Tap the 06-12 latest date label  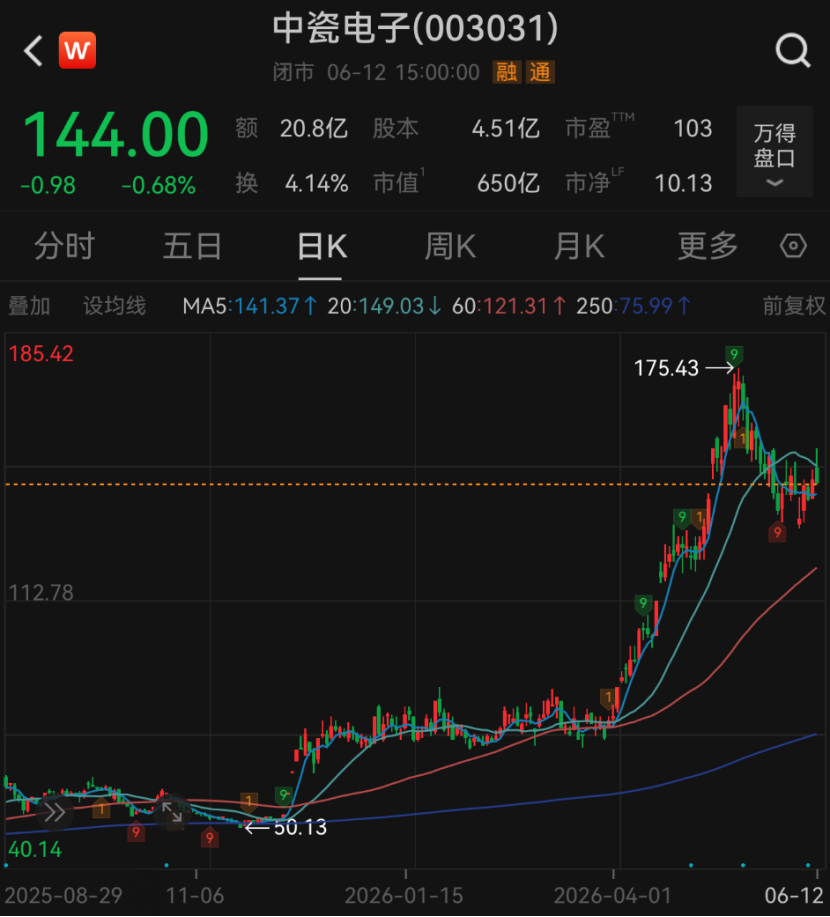tap(794, 896)
